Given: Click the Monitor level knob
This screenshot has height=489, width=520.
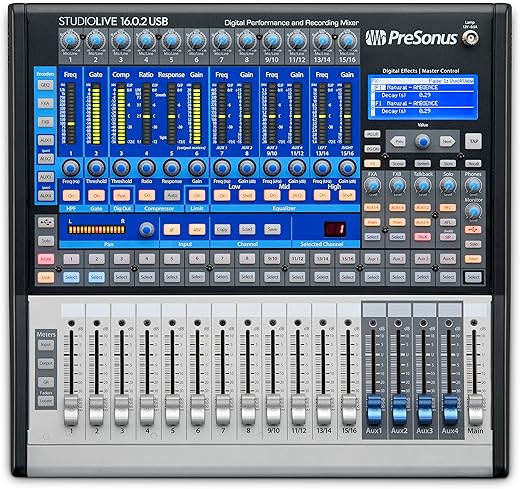Looking at the screenshot, I should (x=473, y=211).
